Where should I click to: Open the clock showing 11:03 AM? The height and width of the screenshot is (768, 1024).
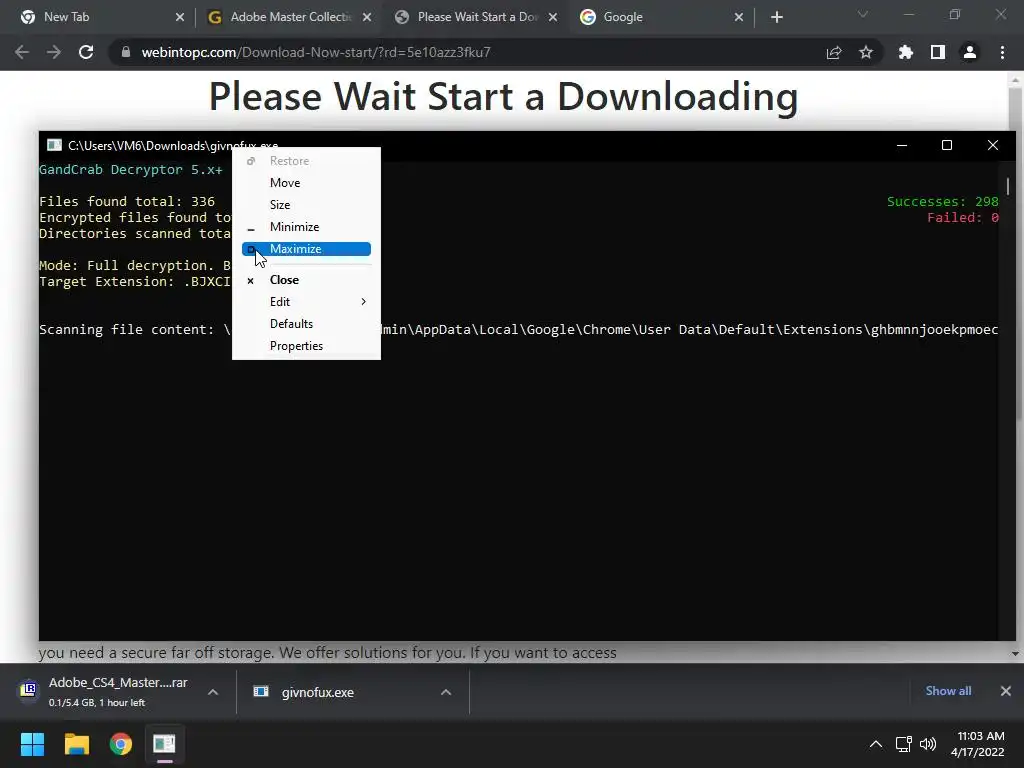pos(978,744)
